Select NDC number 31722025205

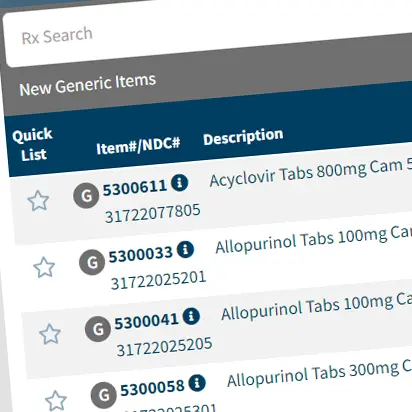click(164, 347)
